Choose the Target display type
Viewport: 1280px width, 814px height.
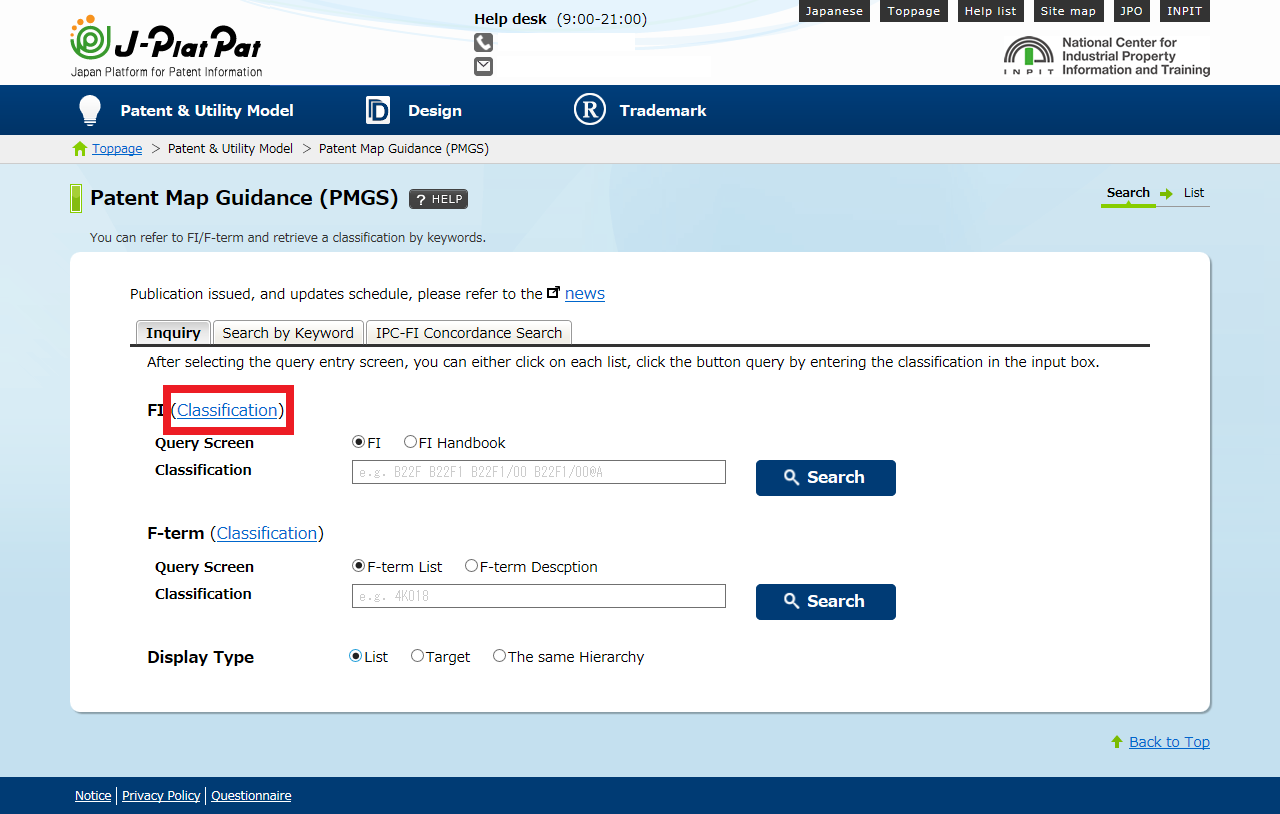point(418,656)
